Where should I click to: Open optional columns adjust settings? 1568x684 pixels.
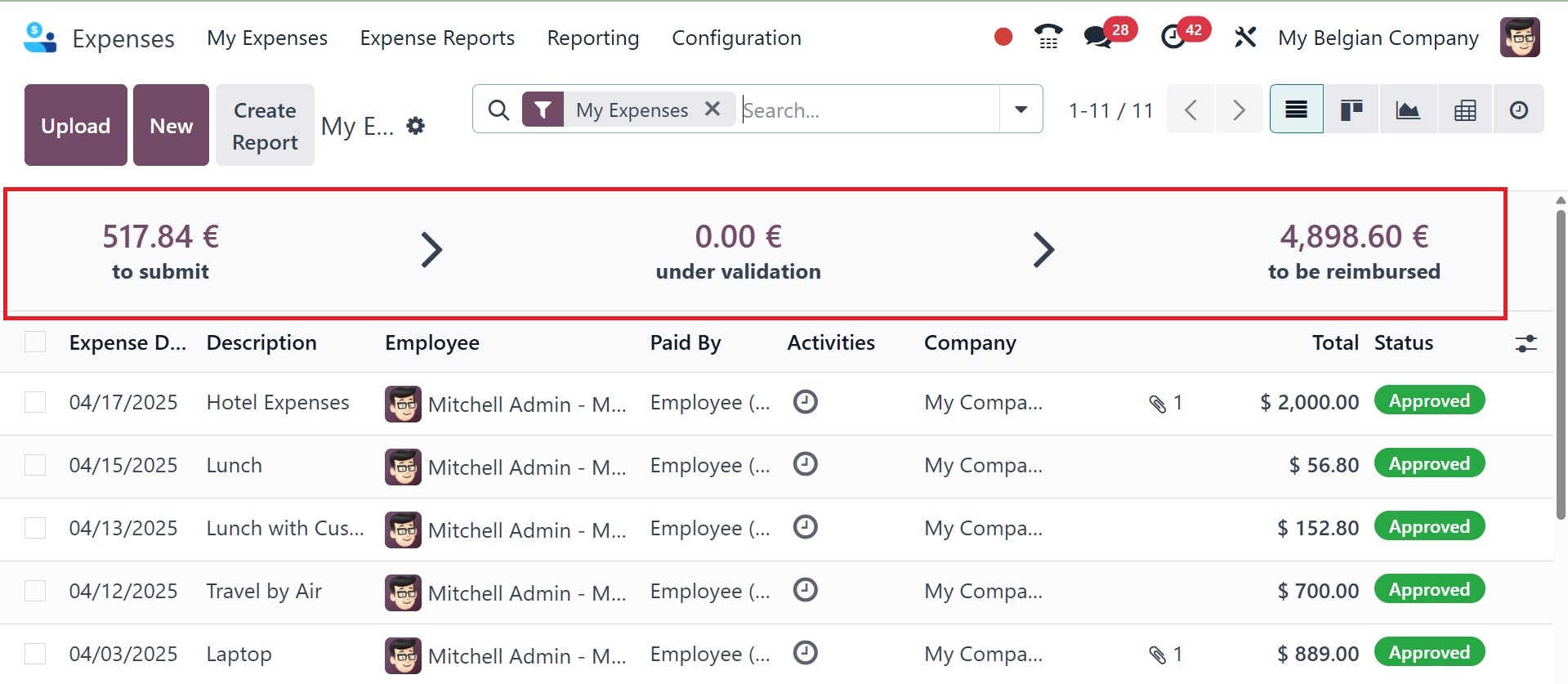click(x=1526, y=343)
